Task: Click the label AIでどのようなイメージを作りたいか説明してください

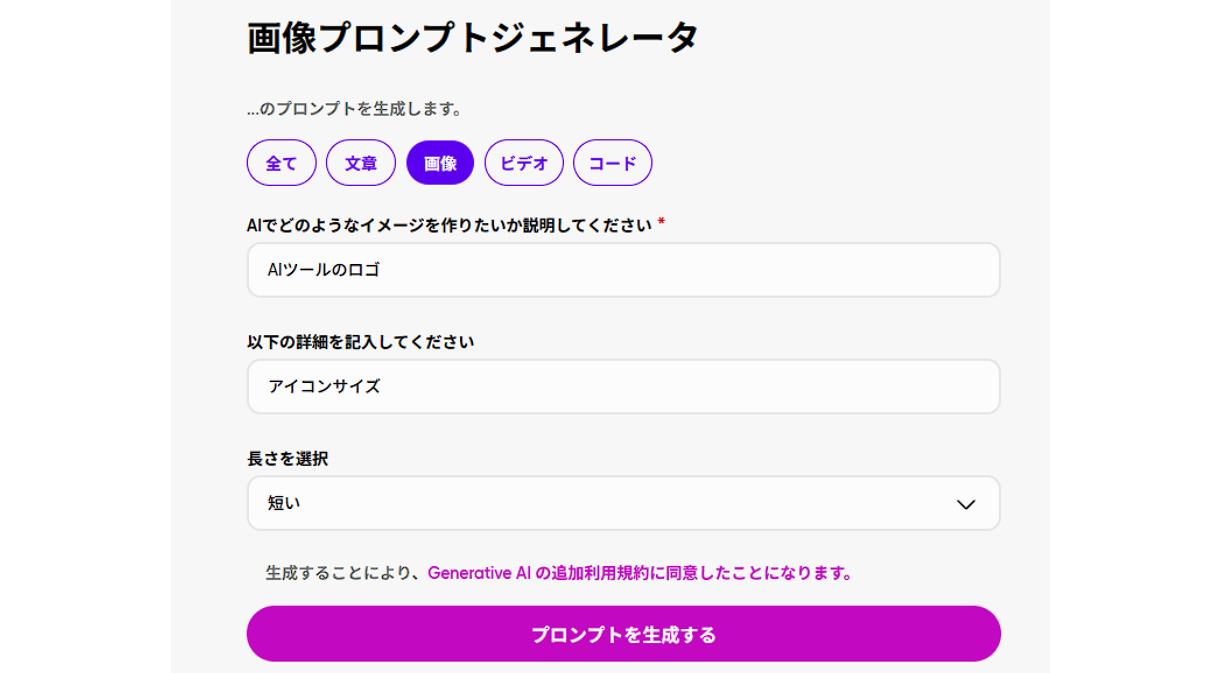Action: [x=449, y=225]
